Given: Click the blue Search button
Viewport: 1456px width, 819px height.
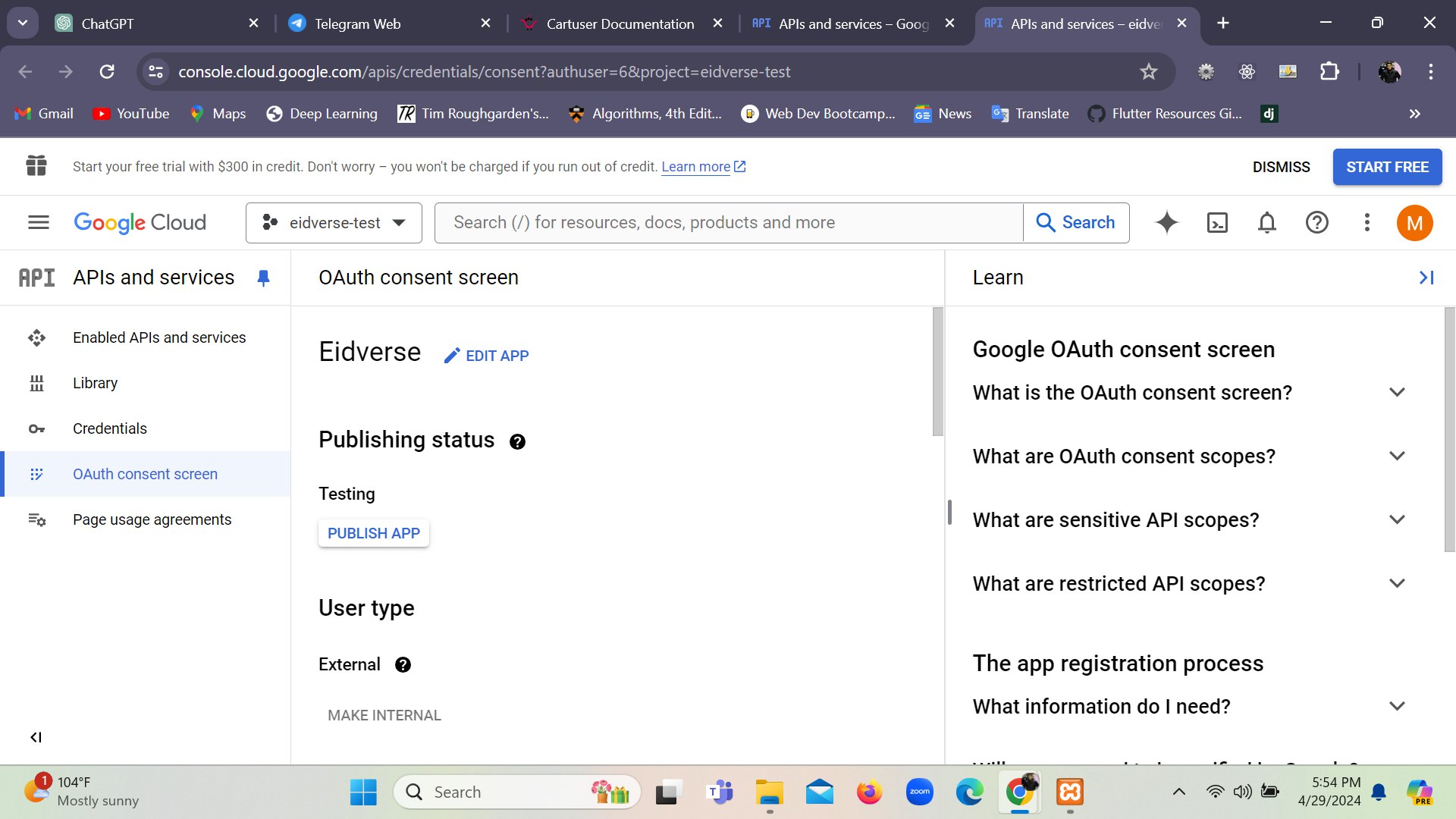Looking at the screenshot, I should 1076,223.
